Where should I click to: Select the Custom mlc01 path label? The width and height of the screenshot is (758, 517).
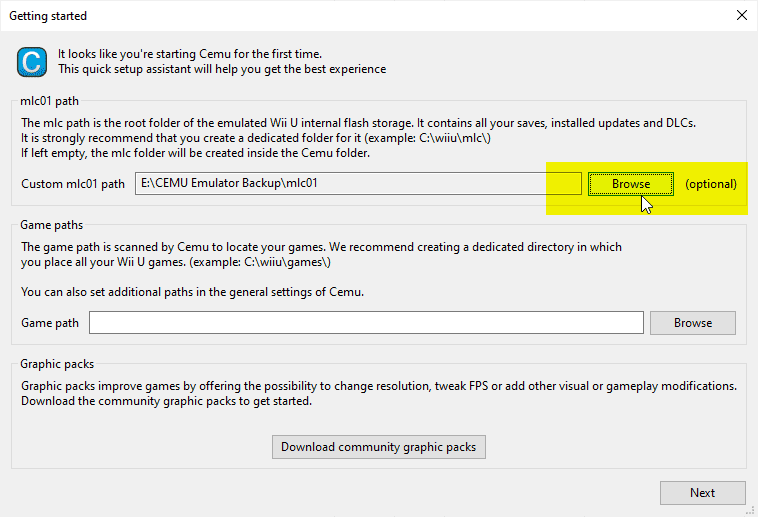coord(73,184)
